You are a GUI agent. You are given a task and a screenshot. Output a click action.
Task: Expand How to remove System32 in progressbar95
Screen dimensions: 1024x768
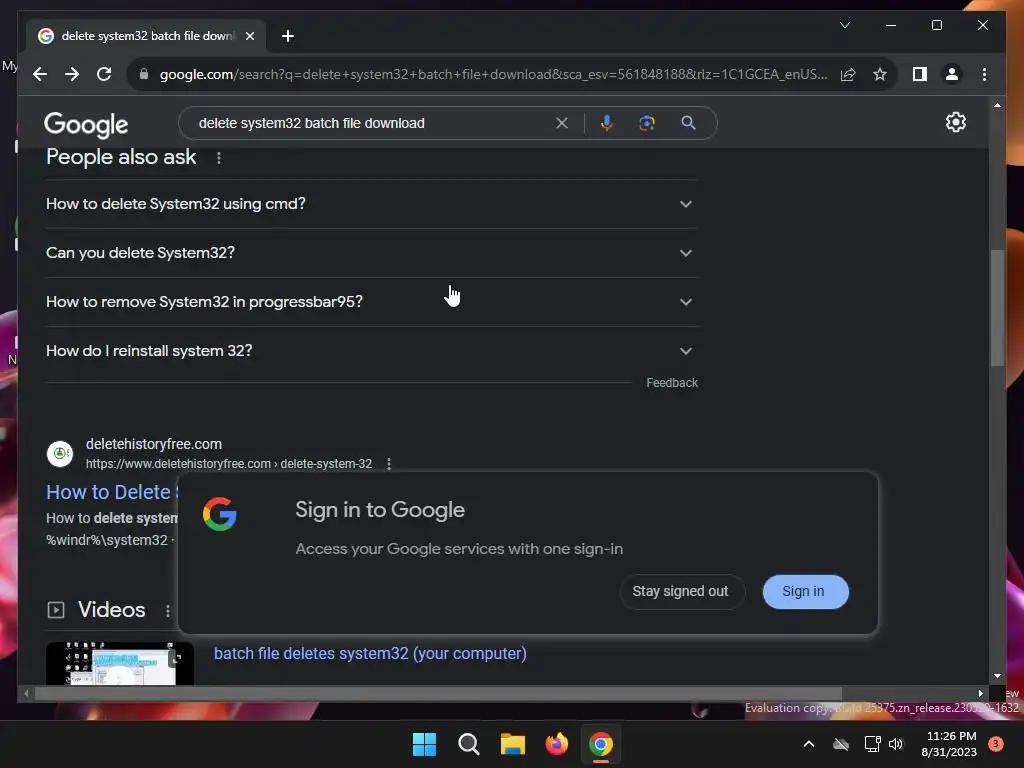pos(372,302)
